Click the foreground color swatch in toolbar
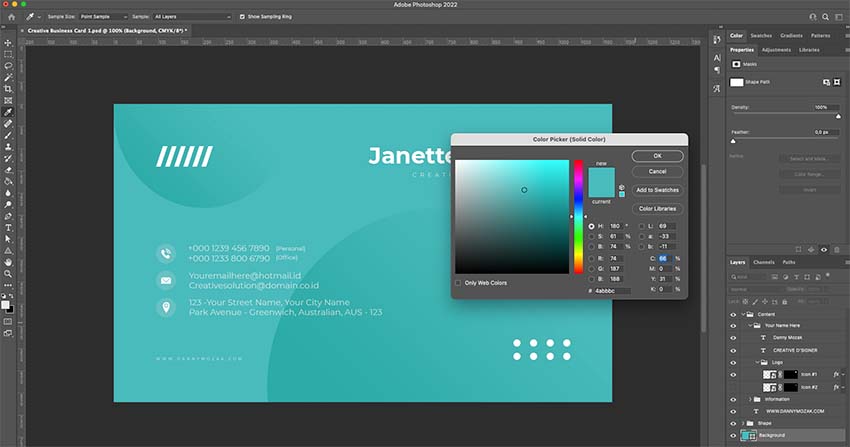 click(5, 305)
